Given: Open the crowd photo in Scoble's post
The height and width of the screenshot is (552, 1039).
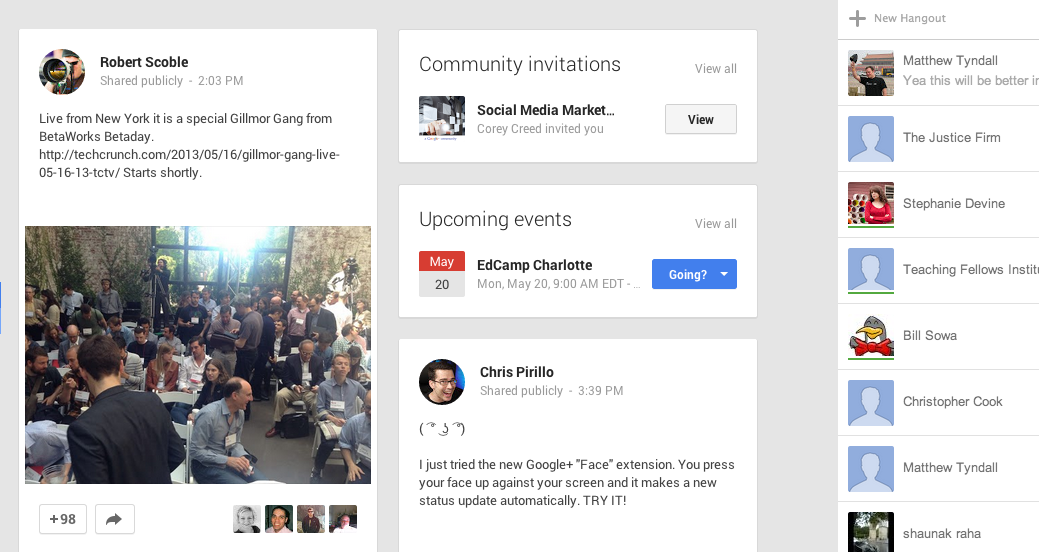Looking at the screenshot, I should [198, 354].
